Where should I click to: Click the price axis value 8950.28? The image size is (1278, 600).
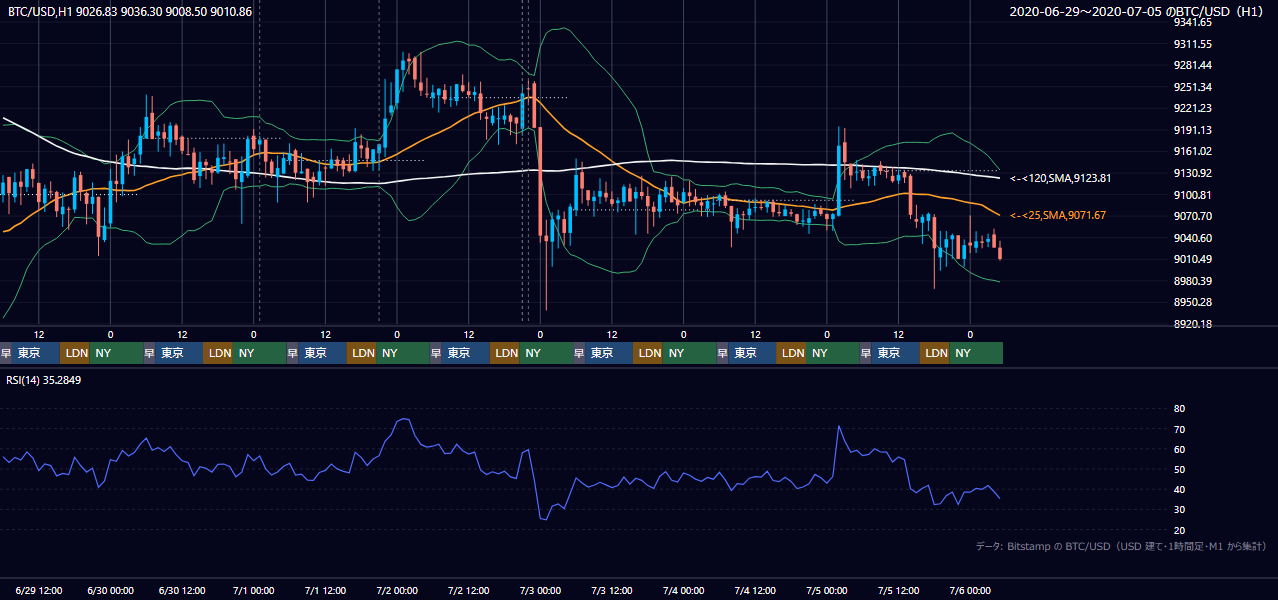tap(1192, 302)
